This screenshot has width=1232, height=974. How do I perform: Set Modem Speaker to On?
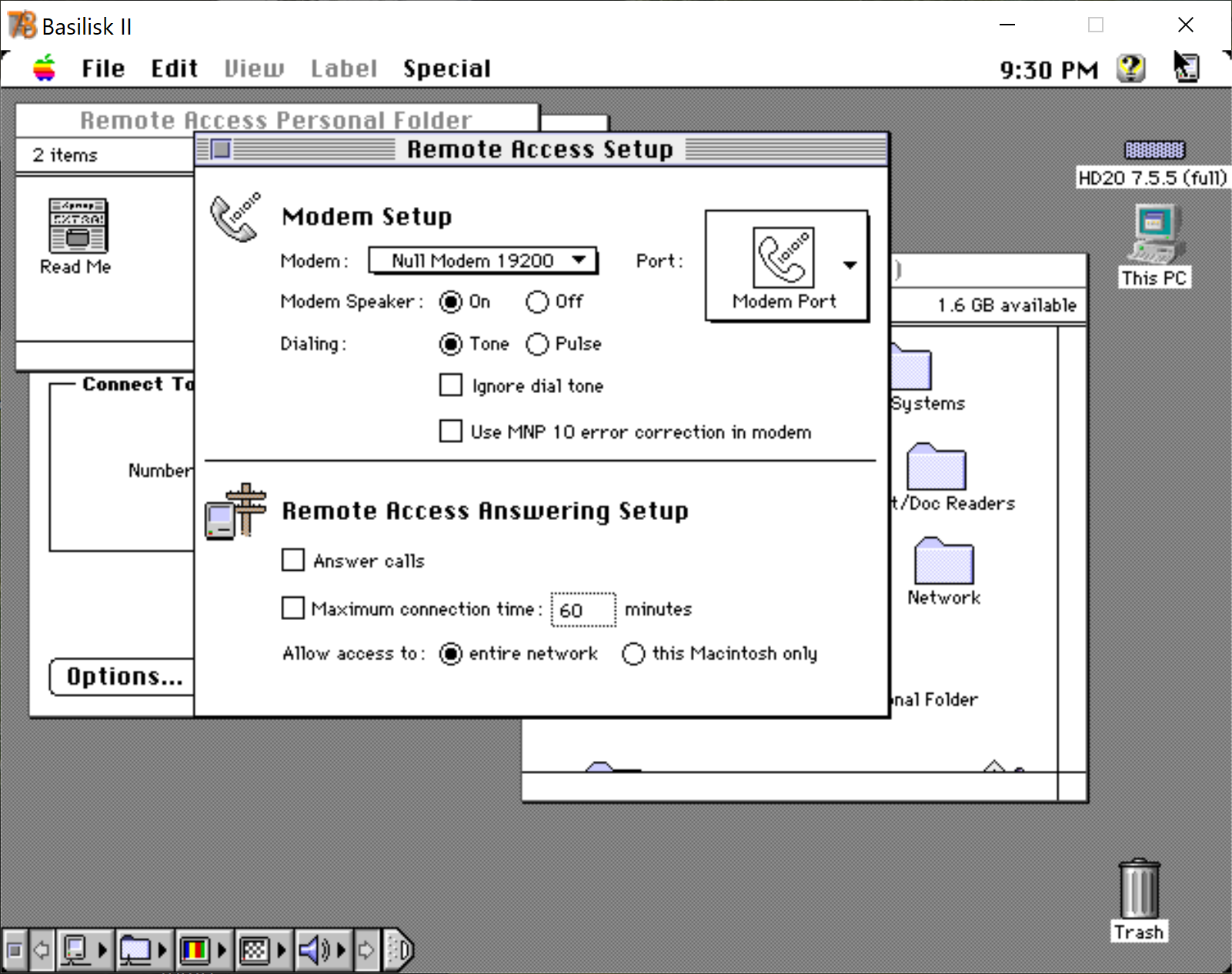tap(451, 302)
